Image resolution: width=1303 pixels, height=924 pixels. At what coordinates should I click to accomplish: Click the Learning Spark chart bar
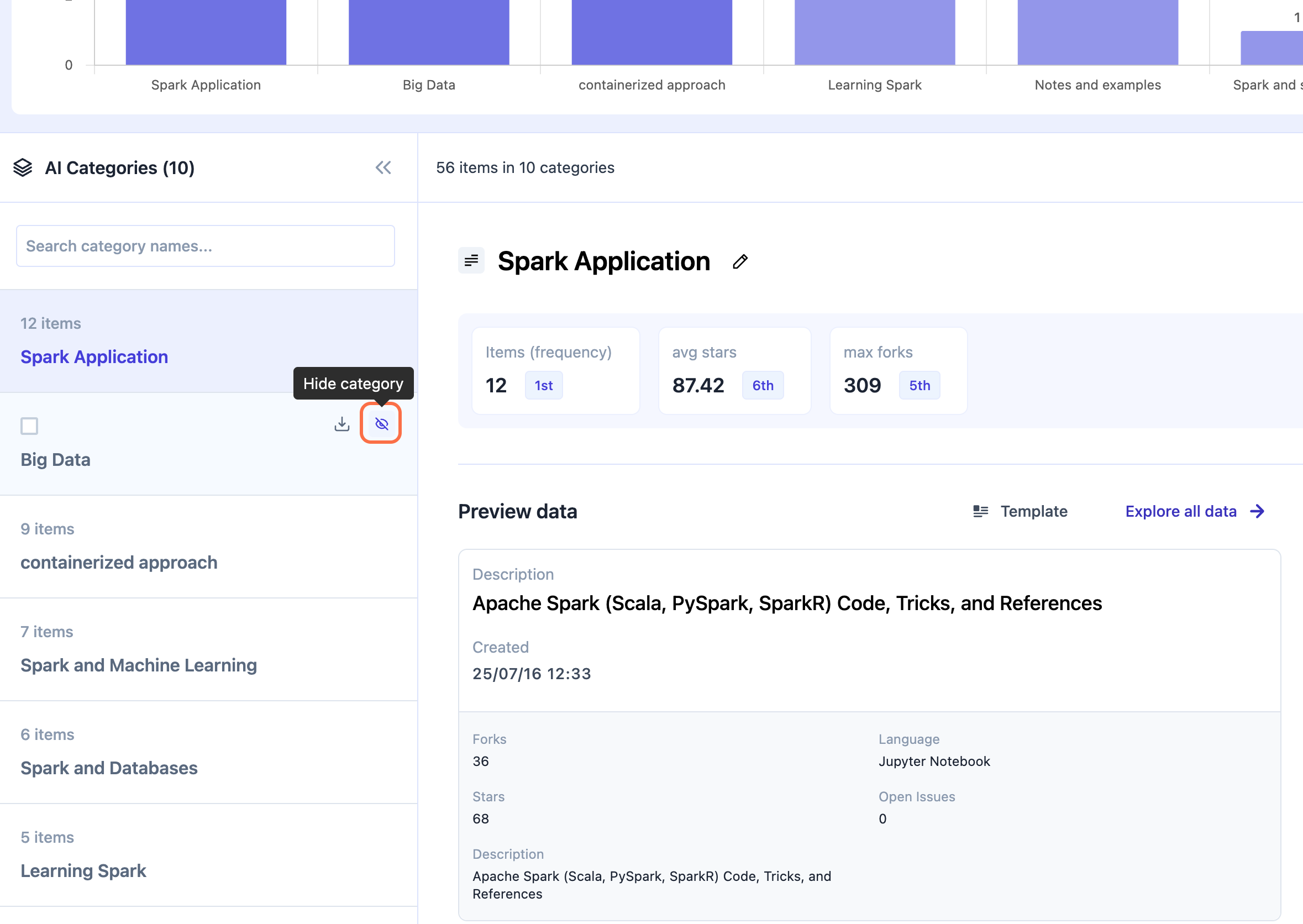(x=874, y=32)
